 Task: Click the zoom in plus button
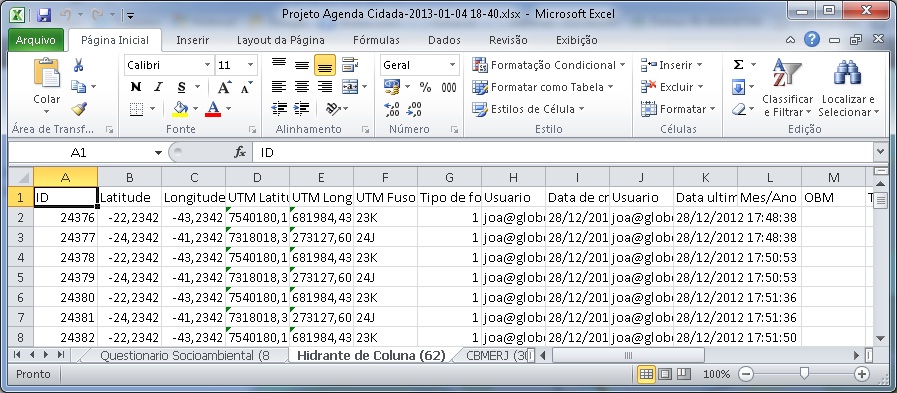point(862,374)
